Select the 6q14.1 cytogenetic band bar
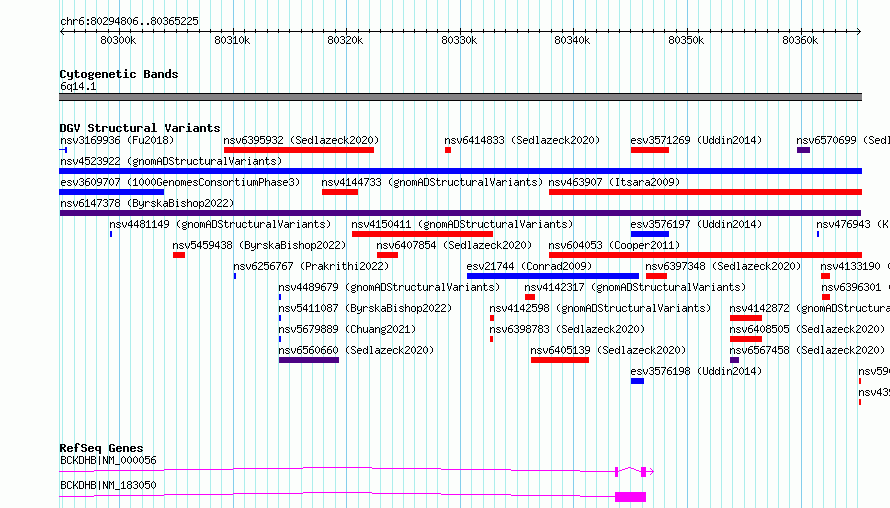This screenshot has height=508, width=890. pyautogui.click(x=460, y=97)
